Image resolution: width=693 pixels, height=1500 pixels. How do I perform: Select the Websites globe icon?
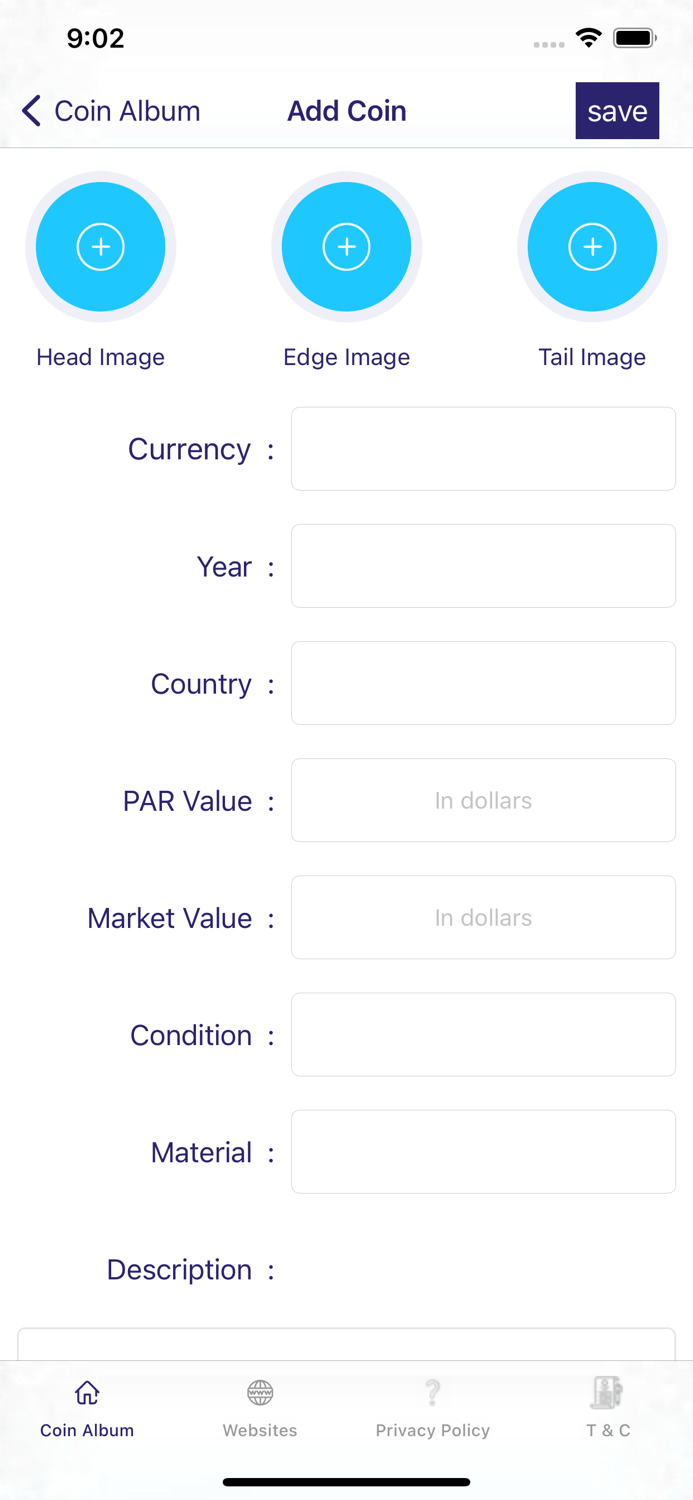click(x=259, y=1392)
